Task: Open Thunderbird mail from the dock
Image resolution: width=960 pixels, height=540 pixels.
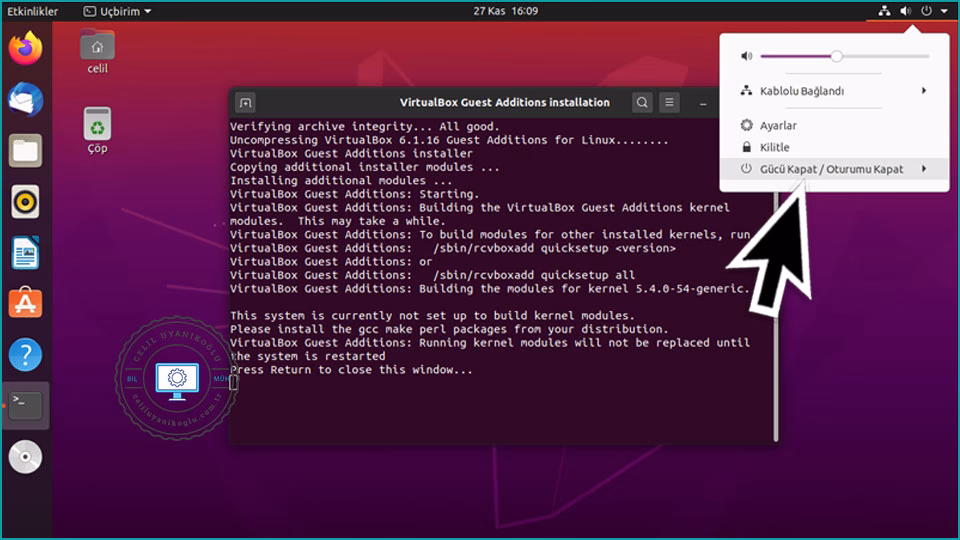Action: (x=25, y=99)
